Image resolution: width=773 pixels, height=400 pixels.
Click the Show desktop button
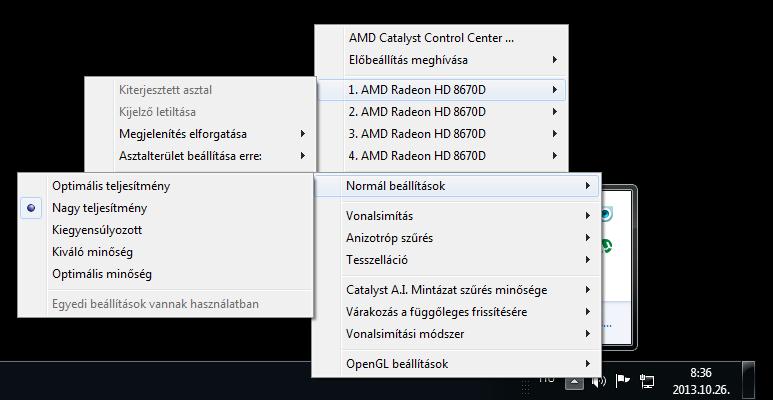[x=748, y=381]
